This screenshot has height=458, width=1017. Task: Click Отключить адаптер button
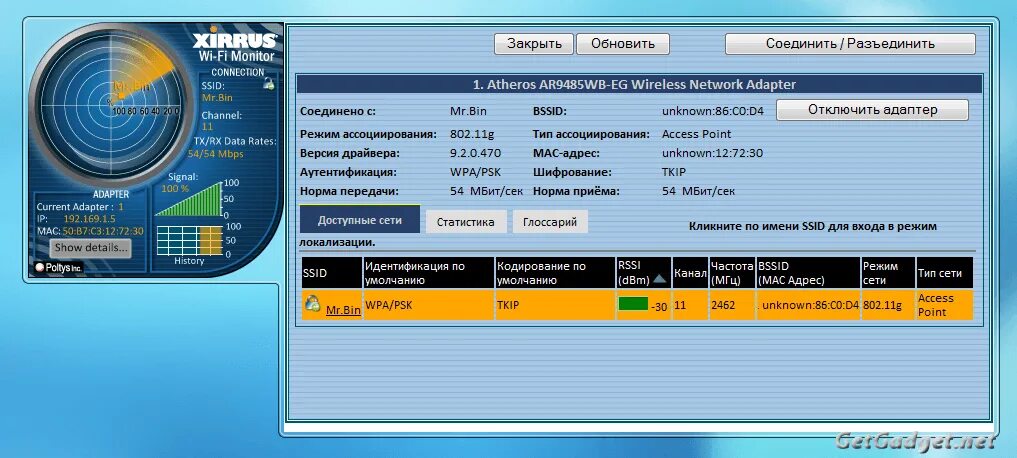(872, 110)
